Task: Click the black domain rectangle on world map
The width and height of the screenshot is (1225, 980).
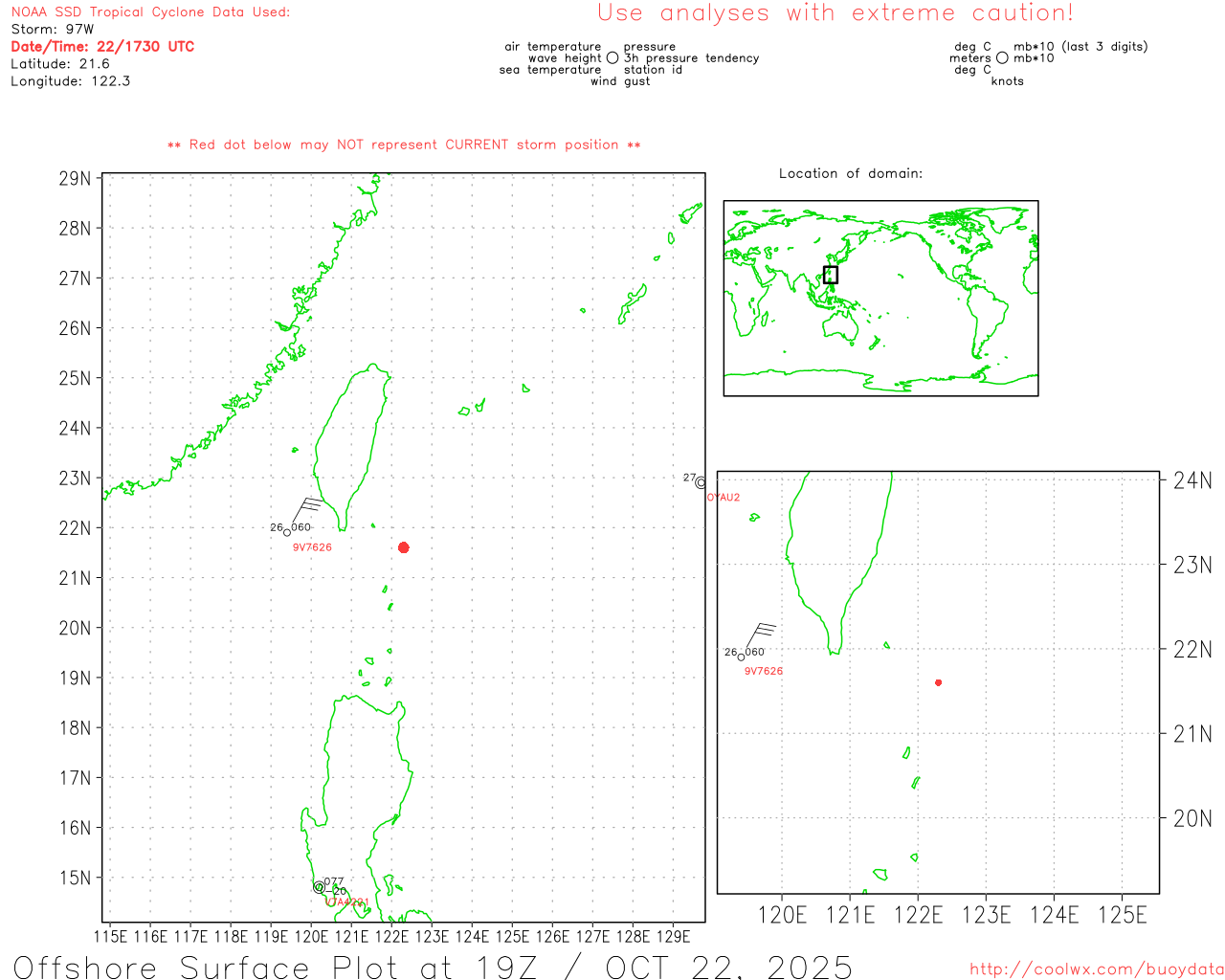Action: coord(830,275)
